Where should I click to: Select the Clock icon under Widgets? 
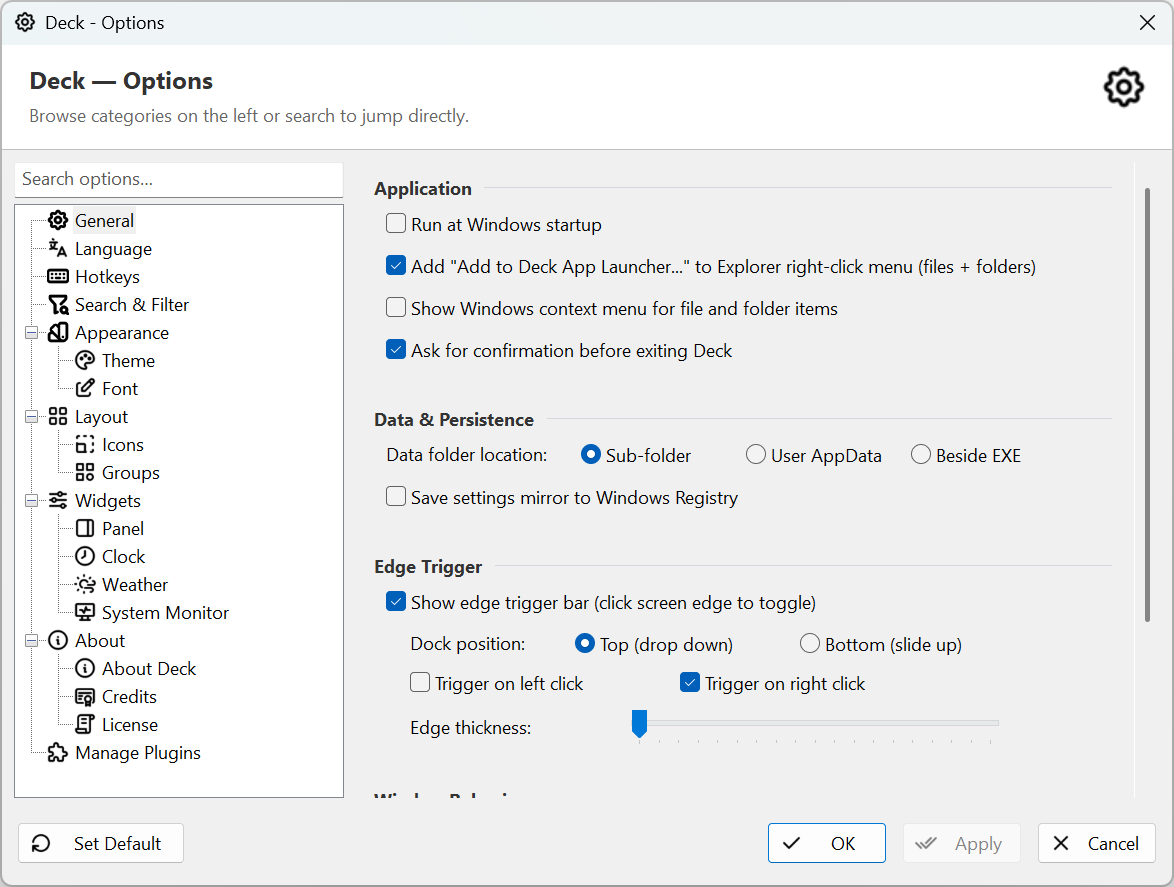click(x=85, y=557)
